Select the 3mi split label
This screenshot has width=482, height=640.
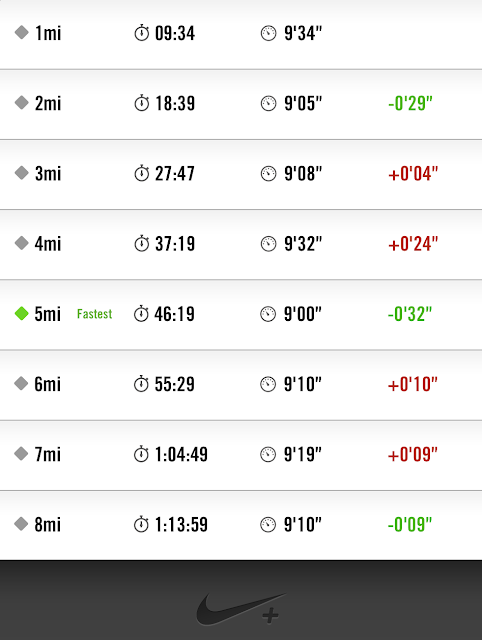pyautogui.click(x=48, y=173)
